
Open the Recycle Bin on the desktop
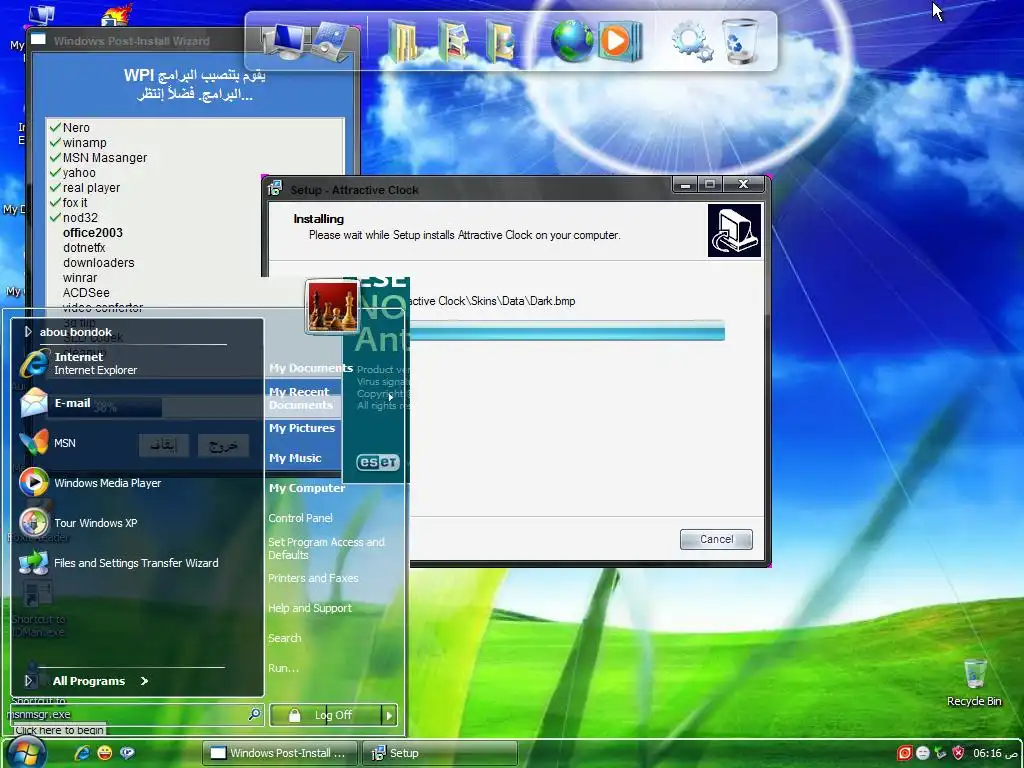(974, 683)
